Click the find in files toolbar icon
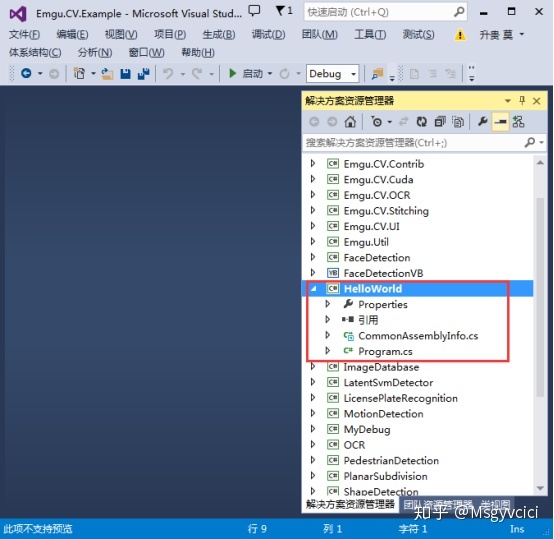 coord(377,73)
